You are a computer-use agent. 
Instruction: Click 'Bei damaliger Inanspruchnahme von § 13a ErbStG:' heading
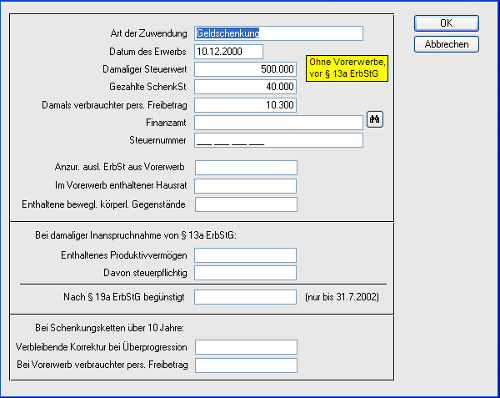tap(136, 236)
